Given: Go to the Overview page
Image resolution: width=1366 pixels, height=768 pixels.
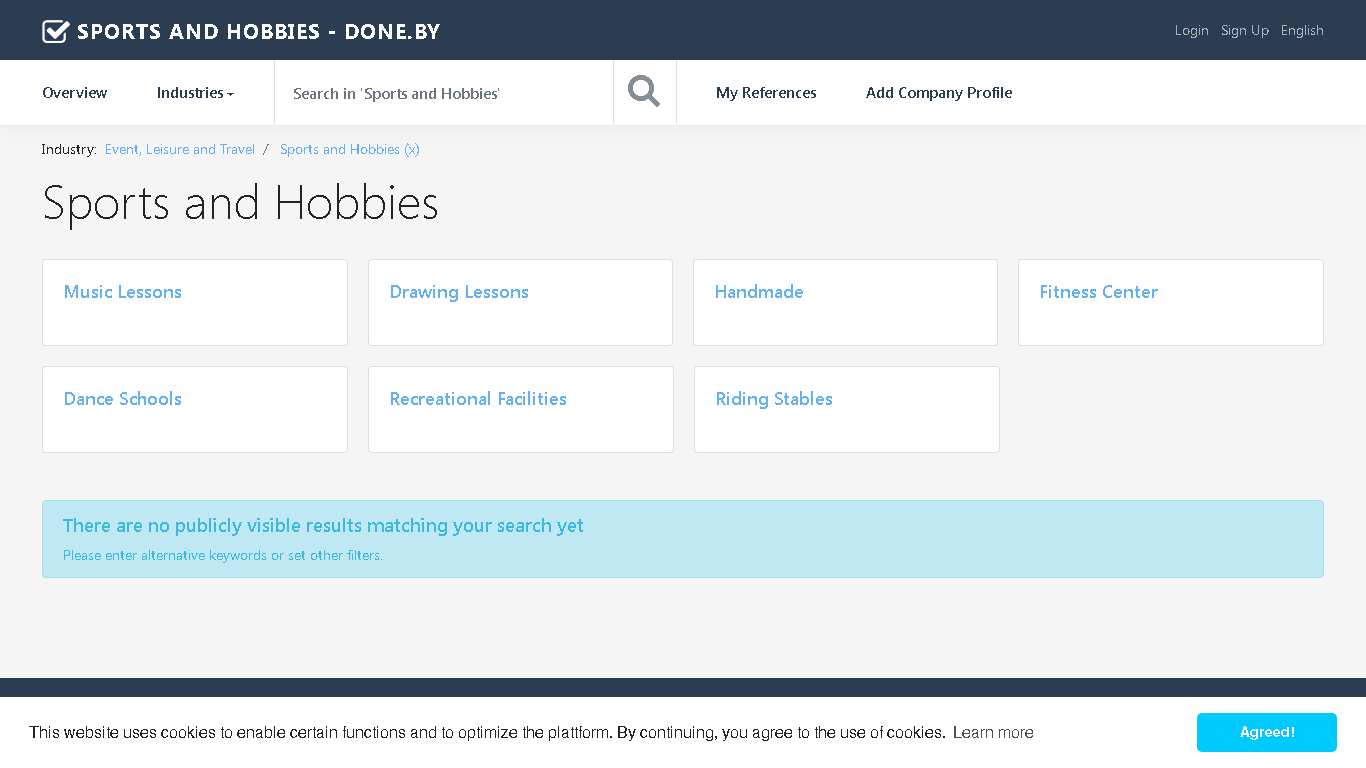Looking at the screenshot, I should pos(75,93).
